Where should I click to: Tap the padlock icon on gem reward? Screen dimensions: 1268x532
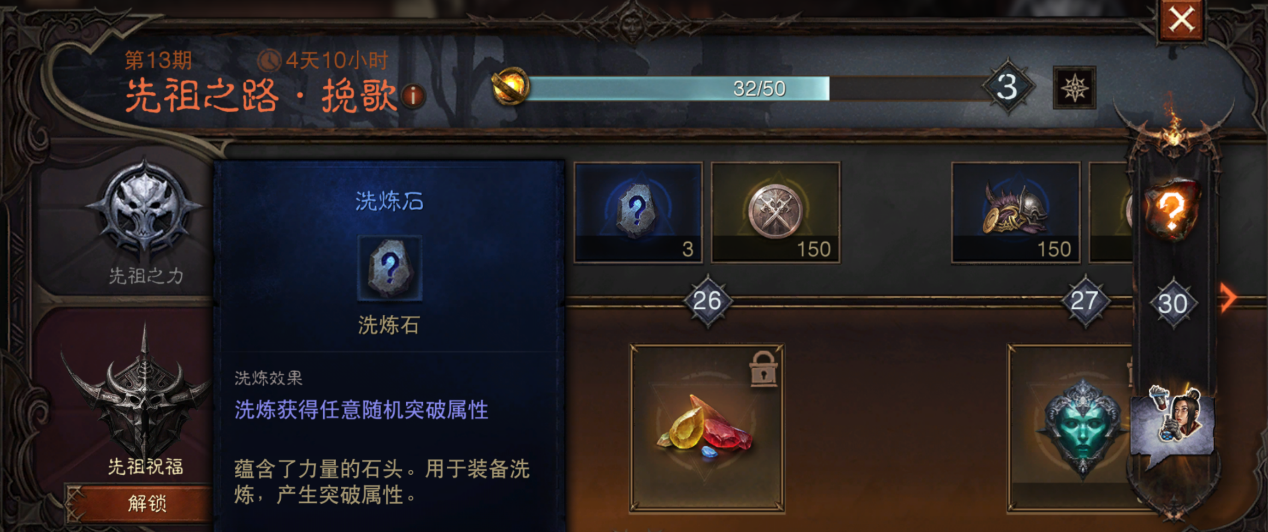(763, 370)
